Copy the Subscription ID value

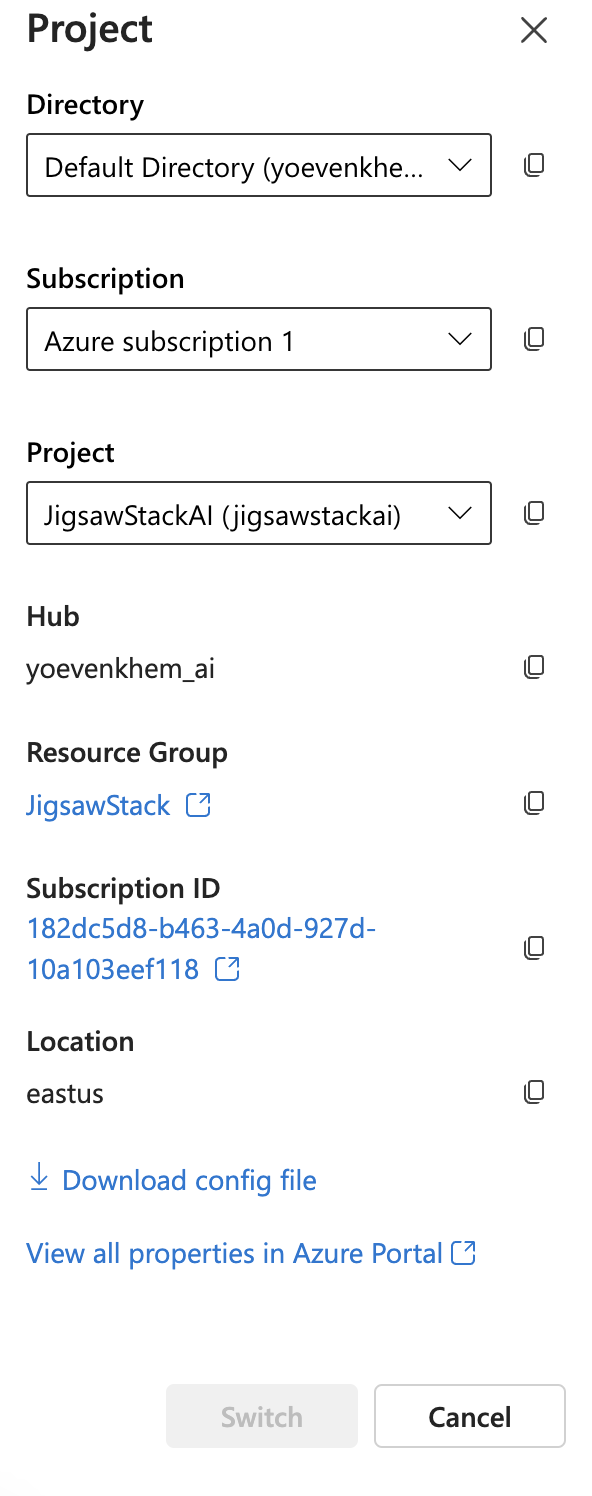click(535, 947)
